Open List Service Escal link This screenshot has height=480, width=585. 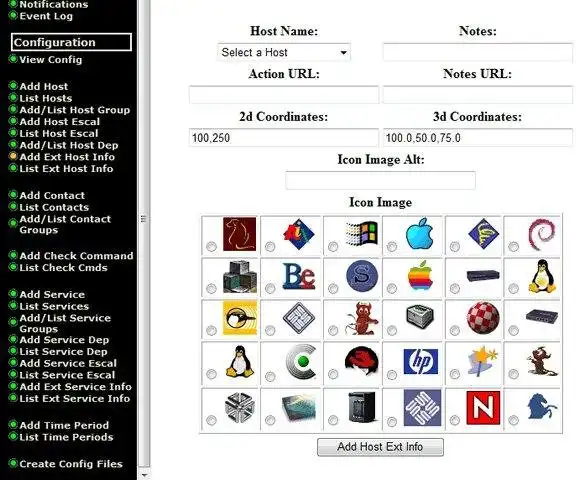(67, 375)
